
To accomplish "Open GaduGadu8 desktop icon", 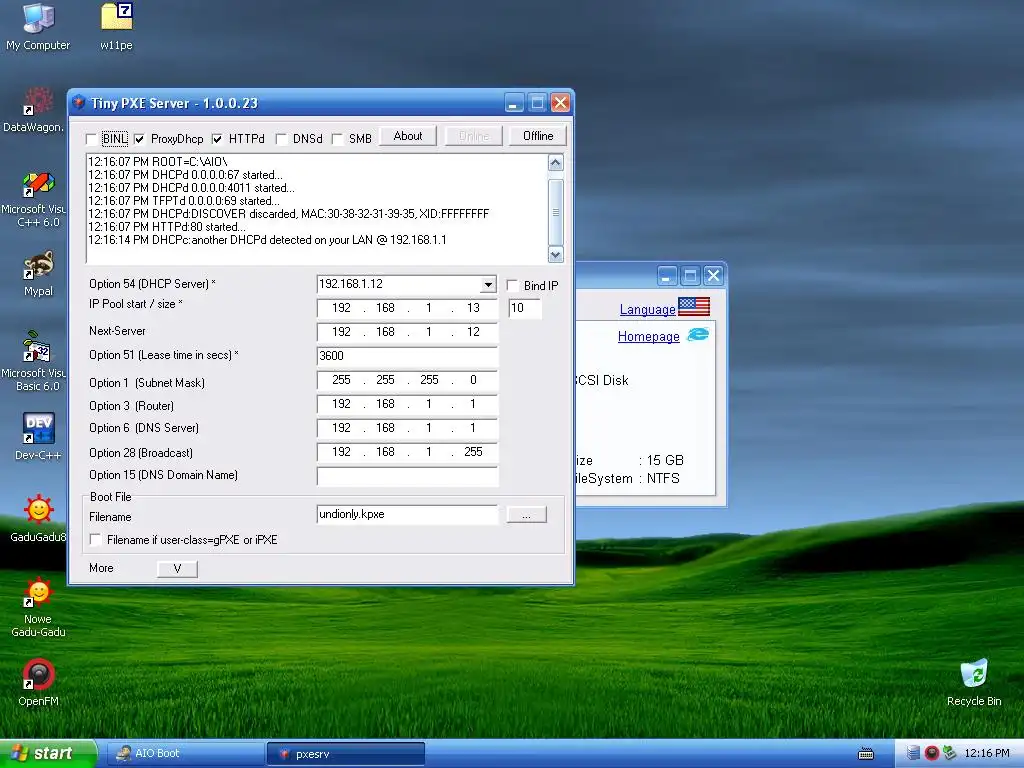I will pyautogui.click(x=38, y=519).
